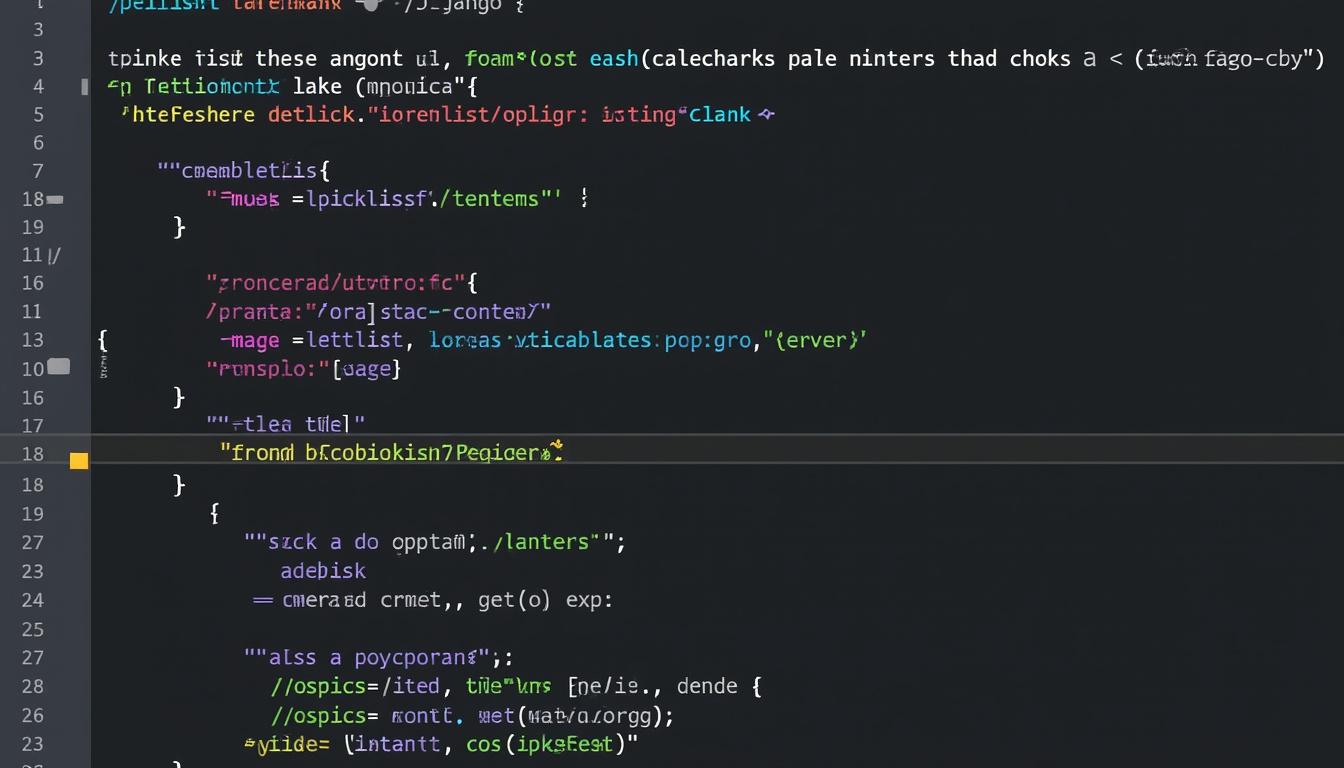Click the blue yield= token near the bottom
The height and width of the screenshot is (768, 1344).
tap(285, 744)
